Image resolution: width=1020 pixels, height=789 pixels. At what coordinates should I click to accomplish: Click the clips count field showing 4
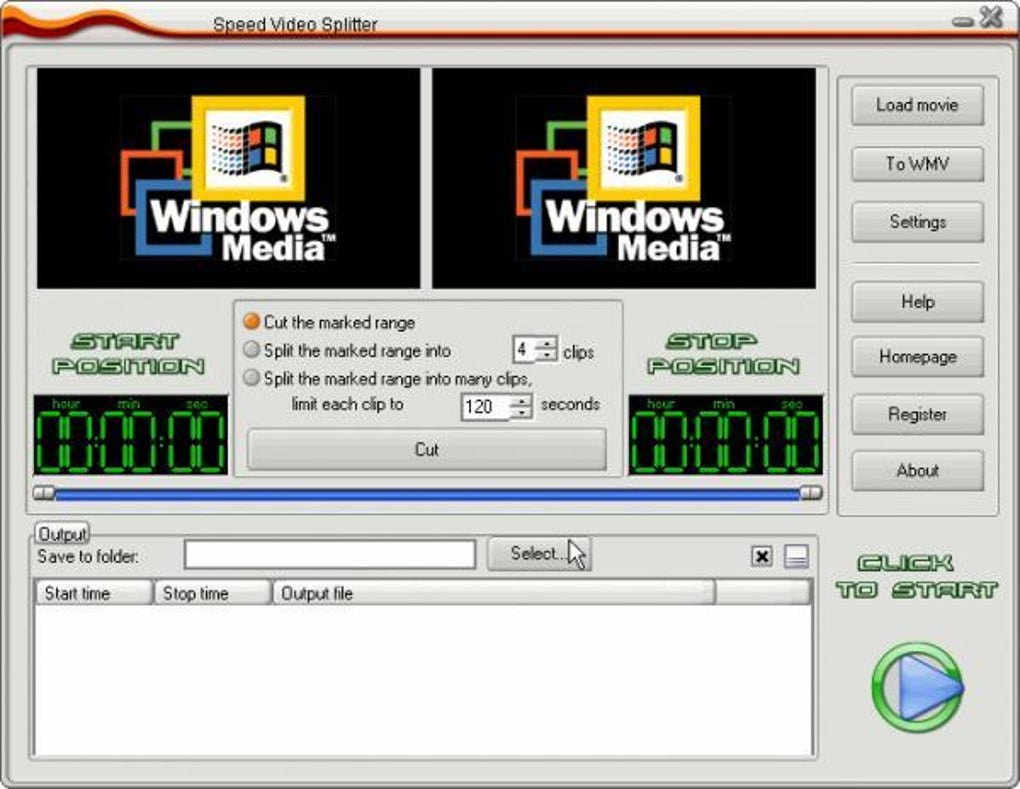coord(524,349)
